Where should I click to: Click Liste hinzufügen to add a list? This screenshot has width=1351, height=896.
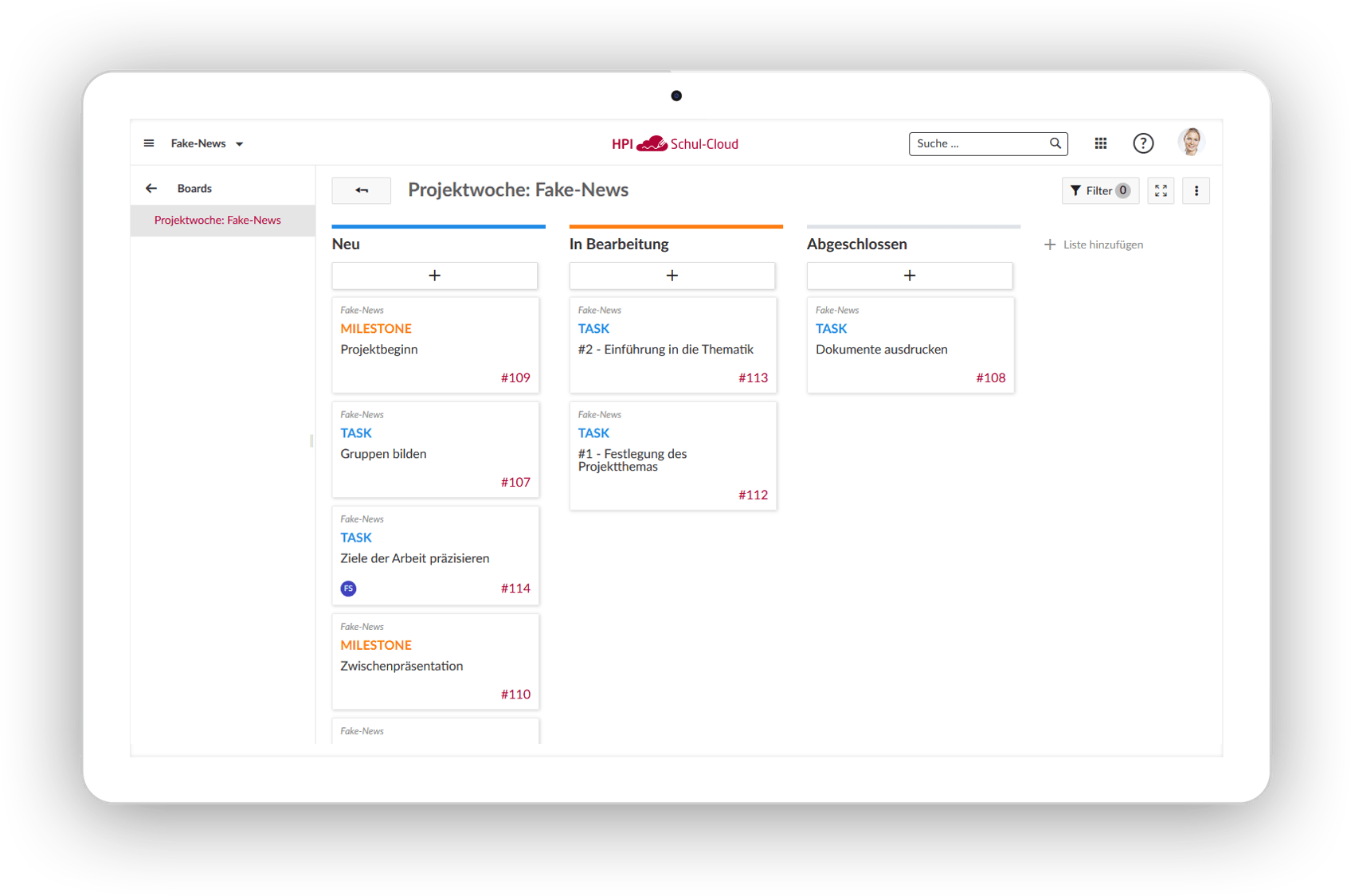click(1094, 245)
